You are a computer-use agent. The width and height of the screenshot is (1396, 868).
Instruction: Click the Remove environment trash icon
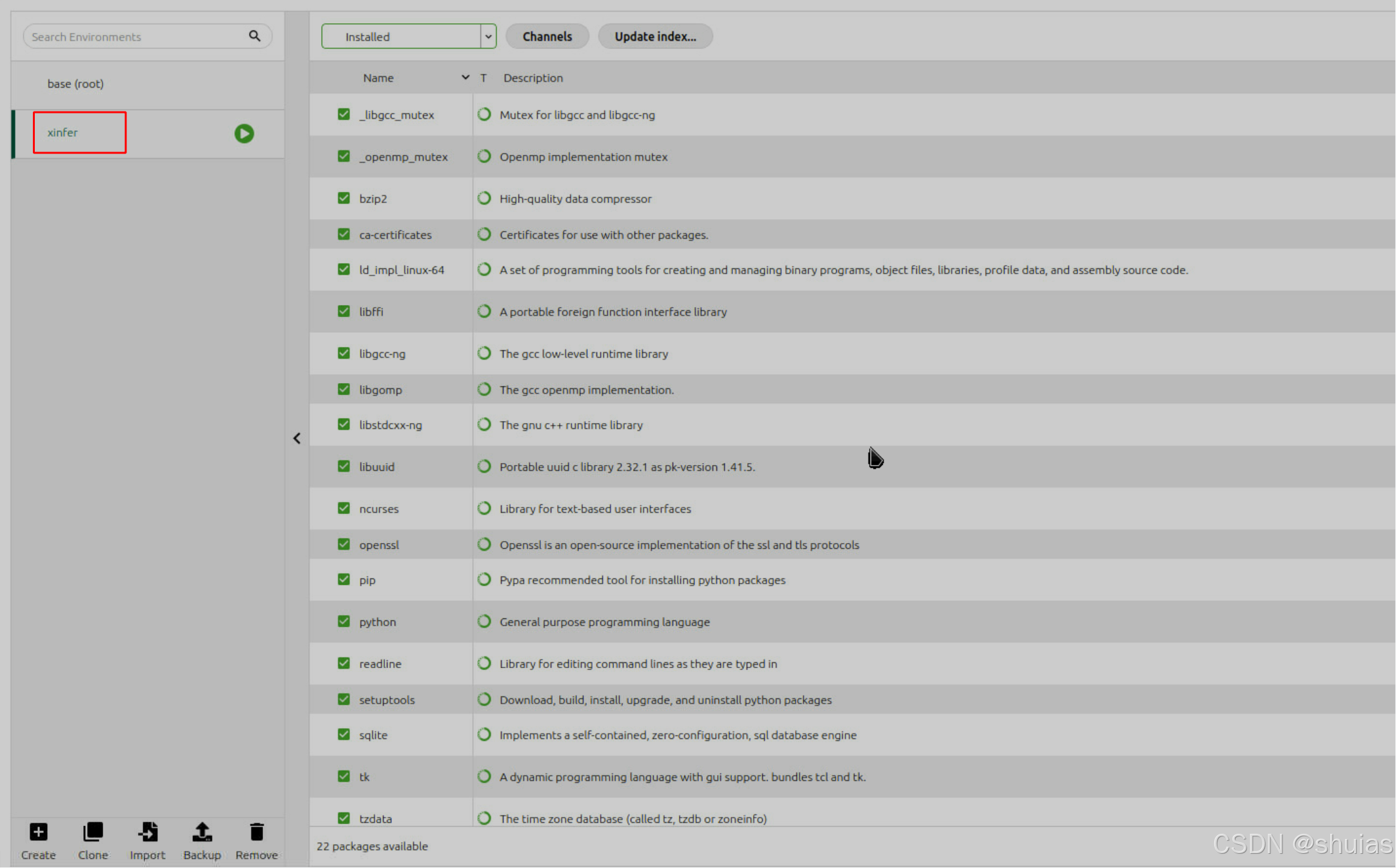(257, 833)
